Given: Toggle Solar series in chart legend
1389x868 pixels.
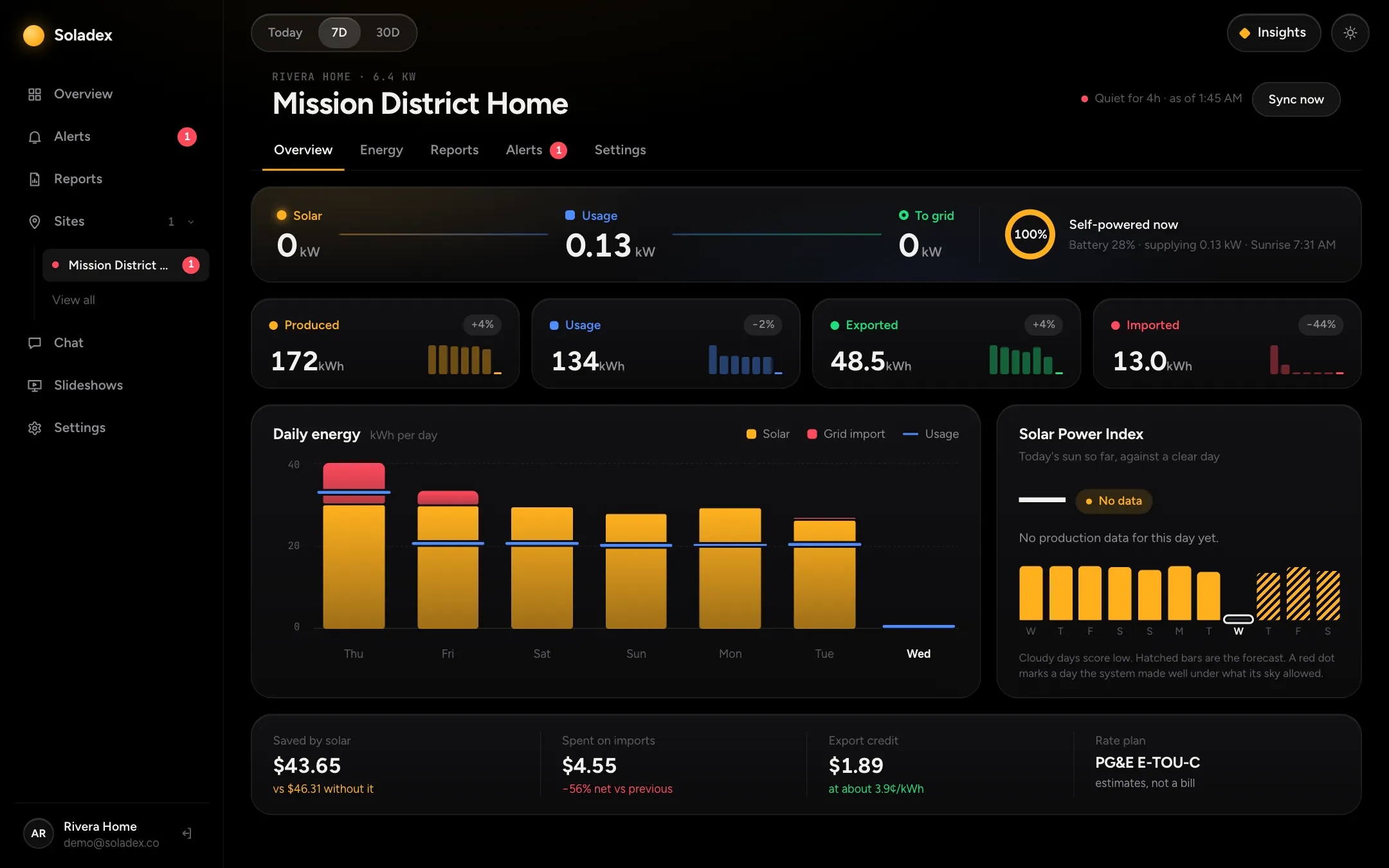Looking at the screenshot, I should coord(768,434).
